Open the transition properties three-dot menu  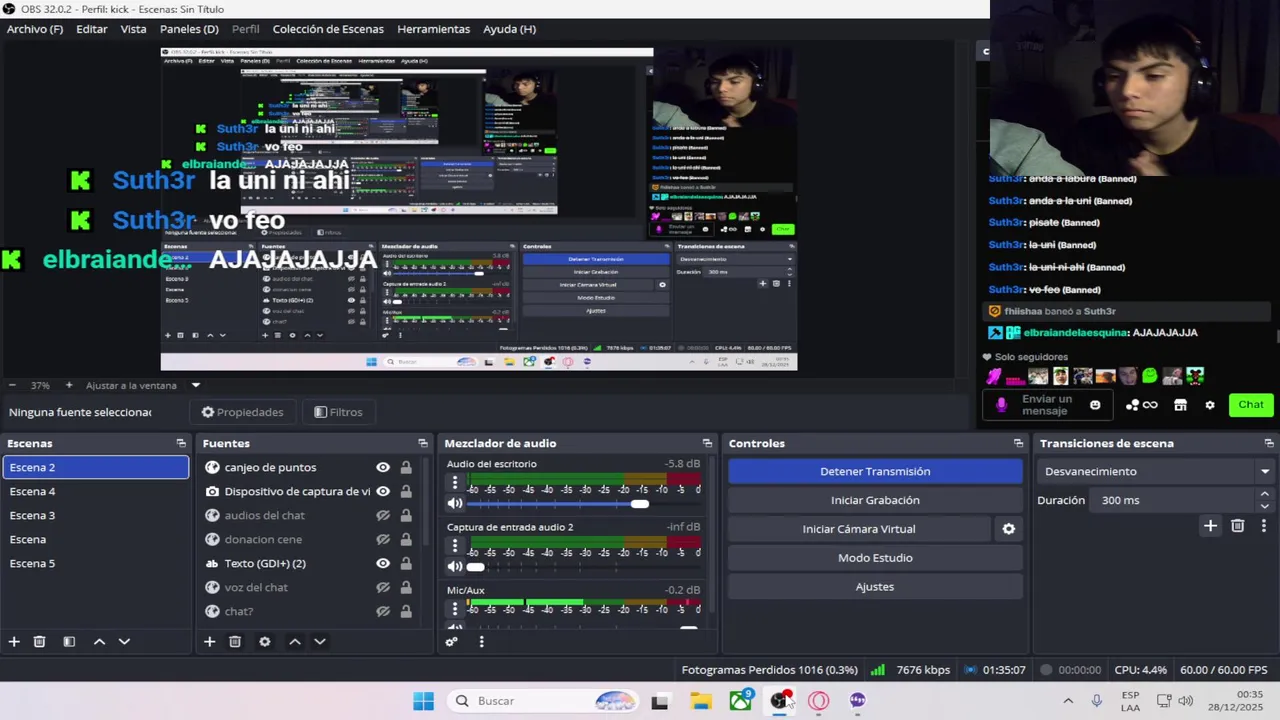[1263, 525]
